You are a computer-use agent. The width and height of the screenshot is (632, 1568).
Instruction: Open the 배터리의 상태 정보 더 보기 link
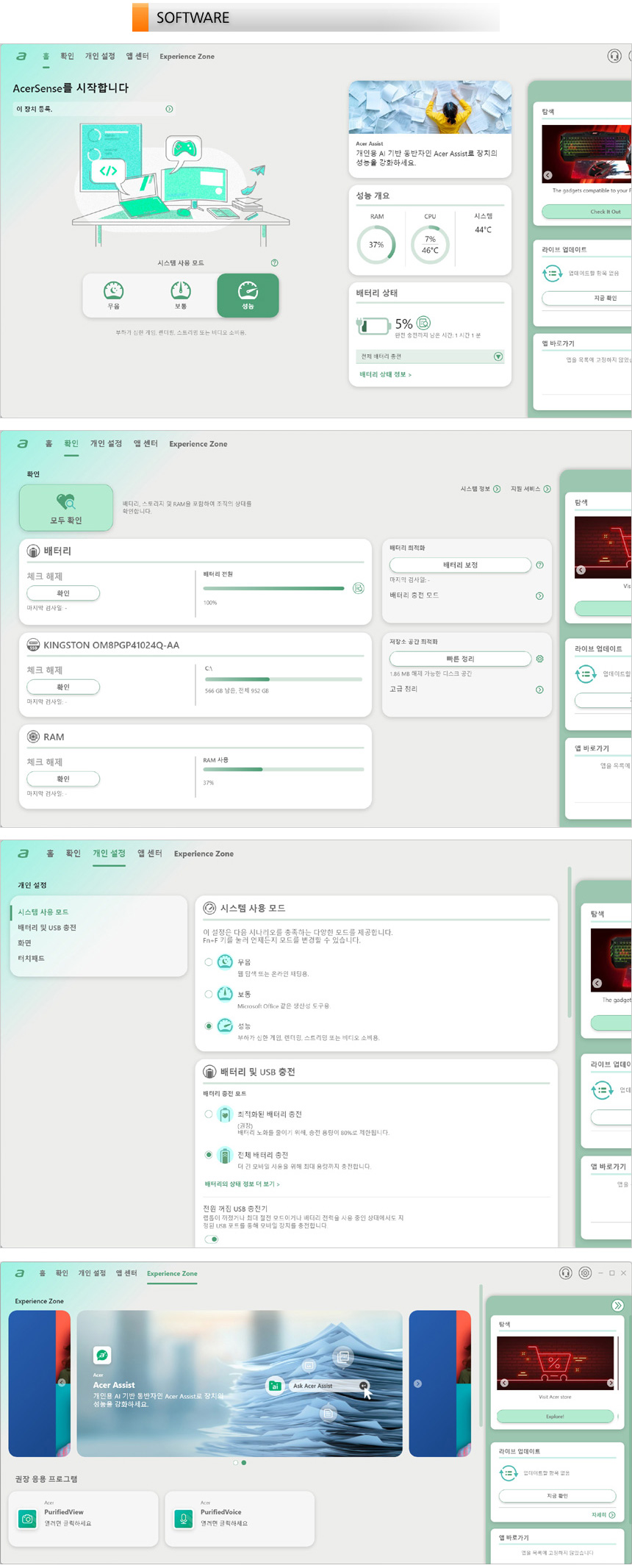click(x=242, y=1184)
